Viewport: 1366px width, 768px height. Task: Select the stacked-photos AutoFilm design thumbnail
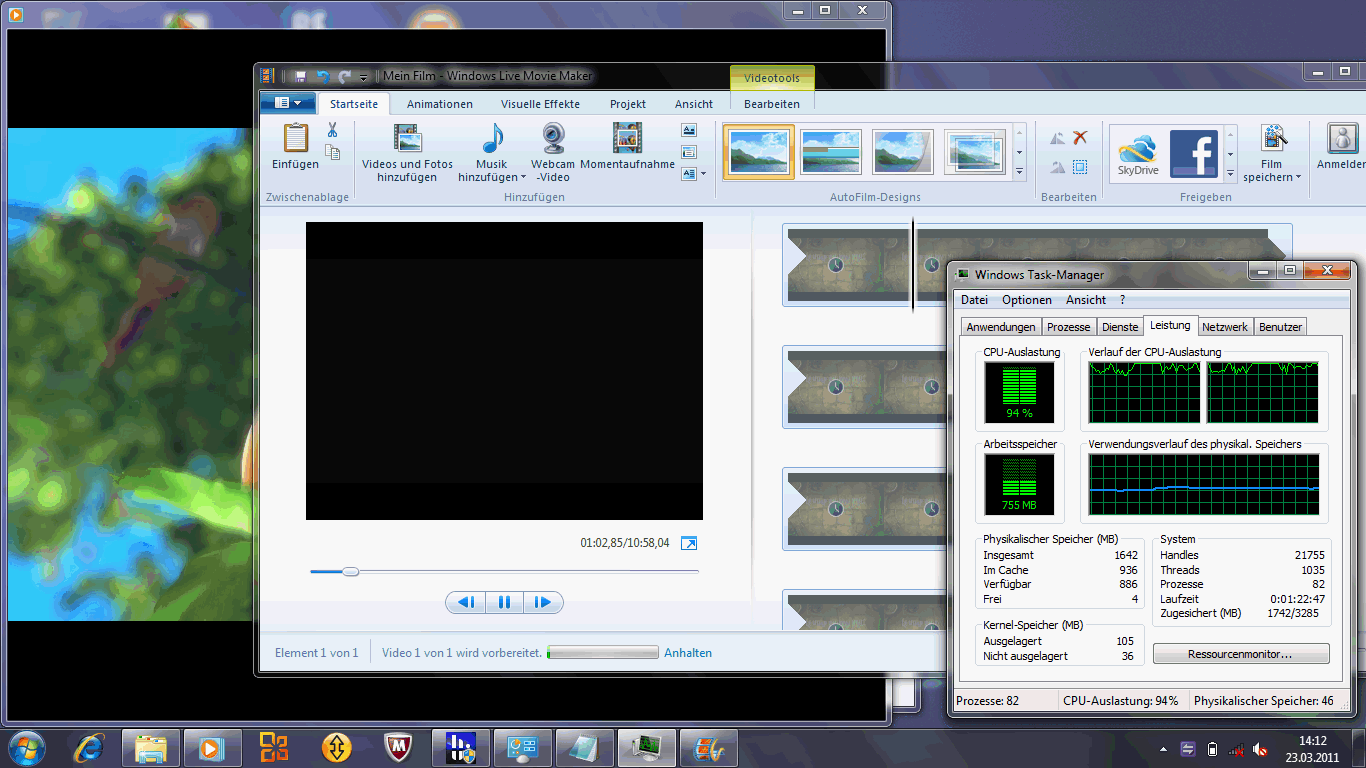click(x=975, y=152)
